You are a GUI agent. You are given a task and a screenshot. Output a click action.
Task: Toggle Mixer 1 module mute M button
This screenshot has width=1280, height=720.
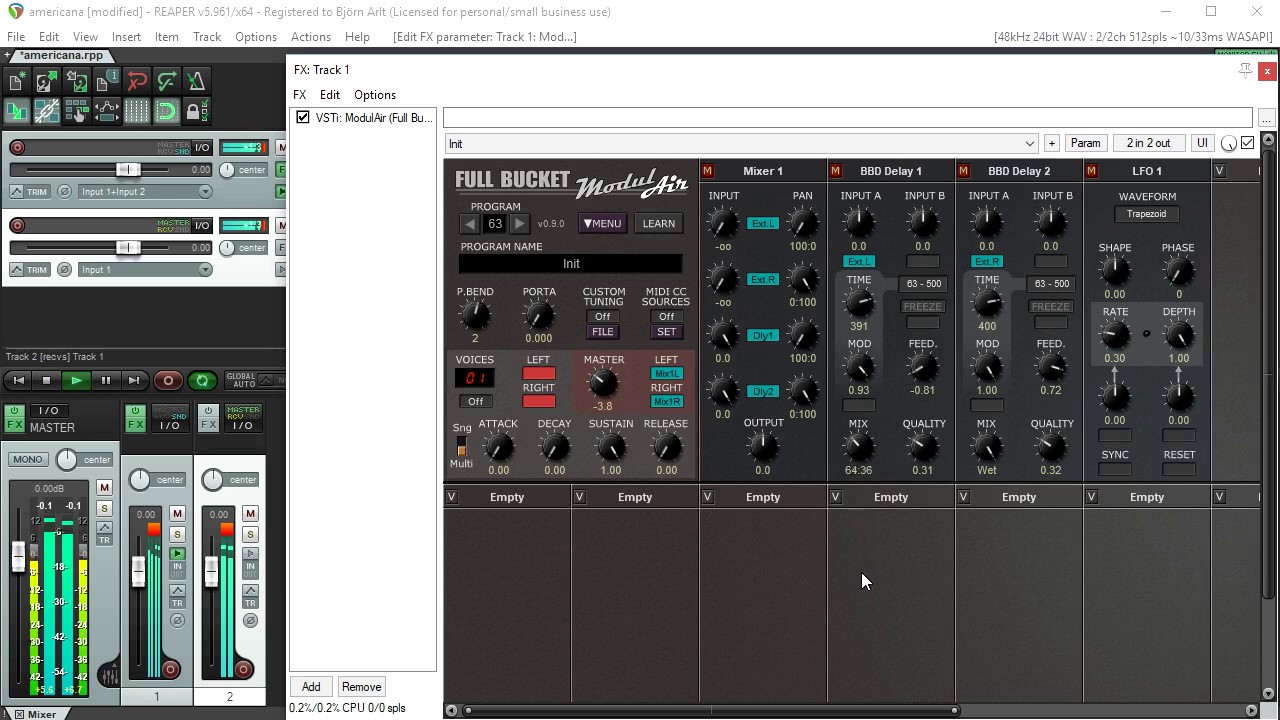pos(707,171)
